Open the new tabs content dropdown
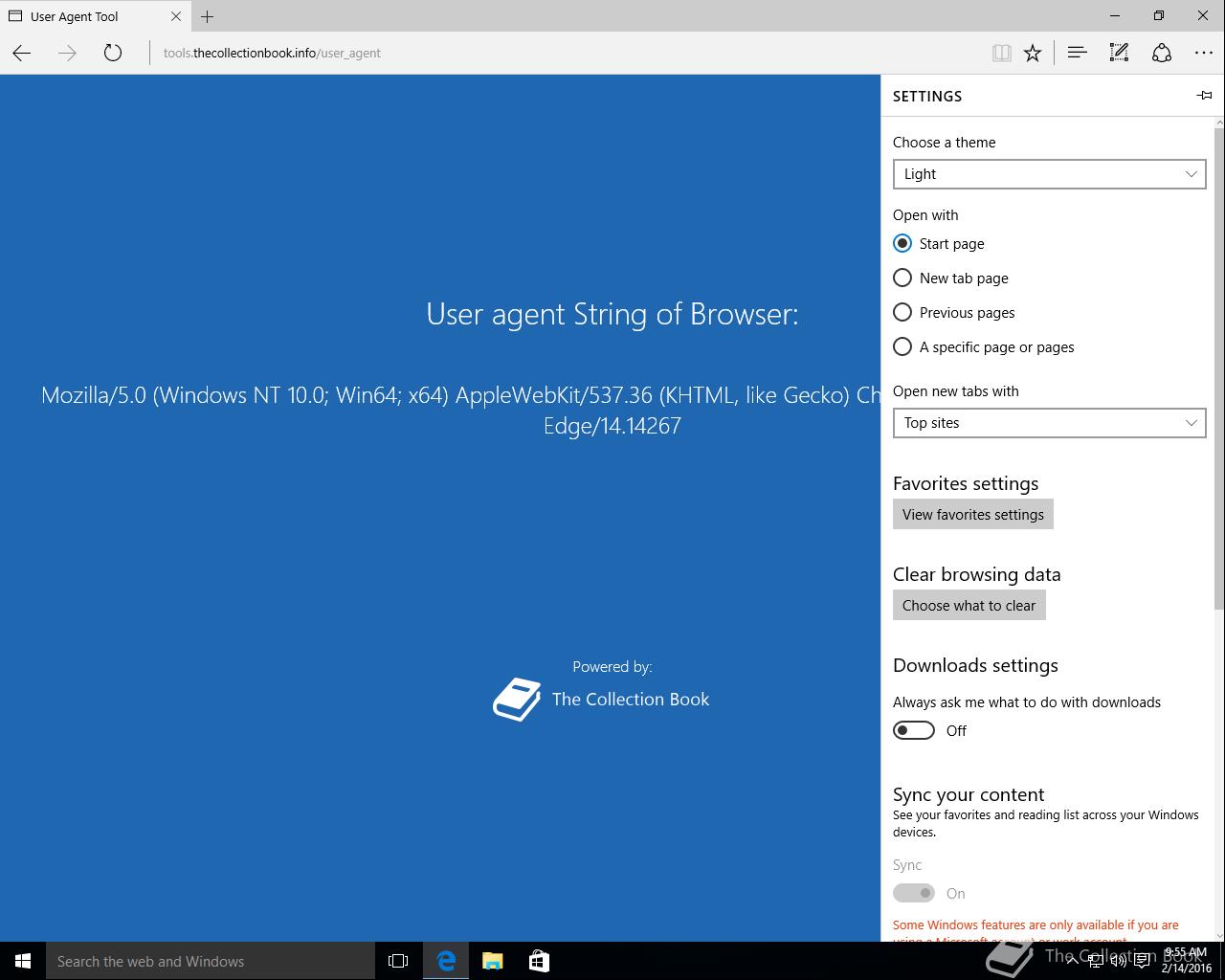This screenshot has width=1225, height=980. tap(1049, 423)
